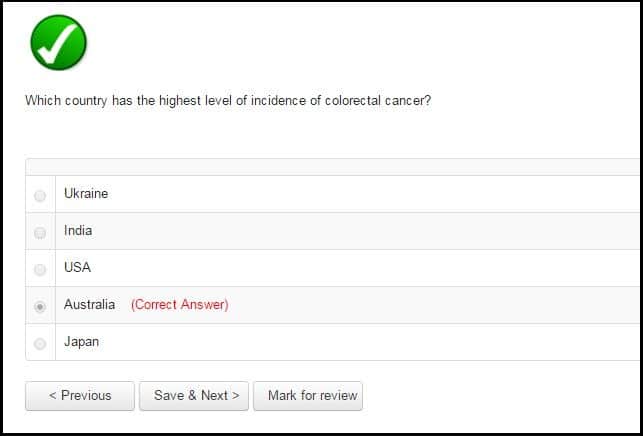The height and width of the screenshot is (436, 643).
Task: Go back with the Previous button
Action: pyautogui.click(x=80, y=396)
